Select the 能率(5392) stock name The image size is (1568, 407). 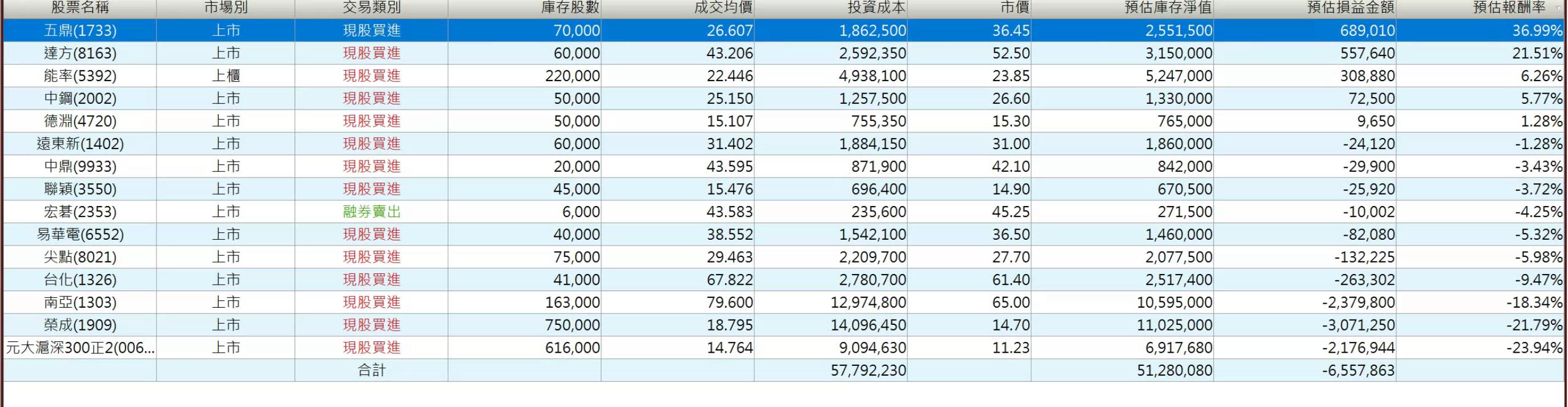point(80,76)
